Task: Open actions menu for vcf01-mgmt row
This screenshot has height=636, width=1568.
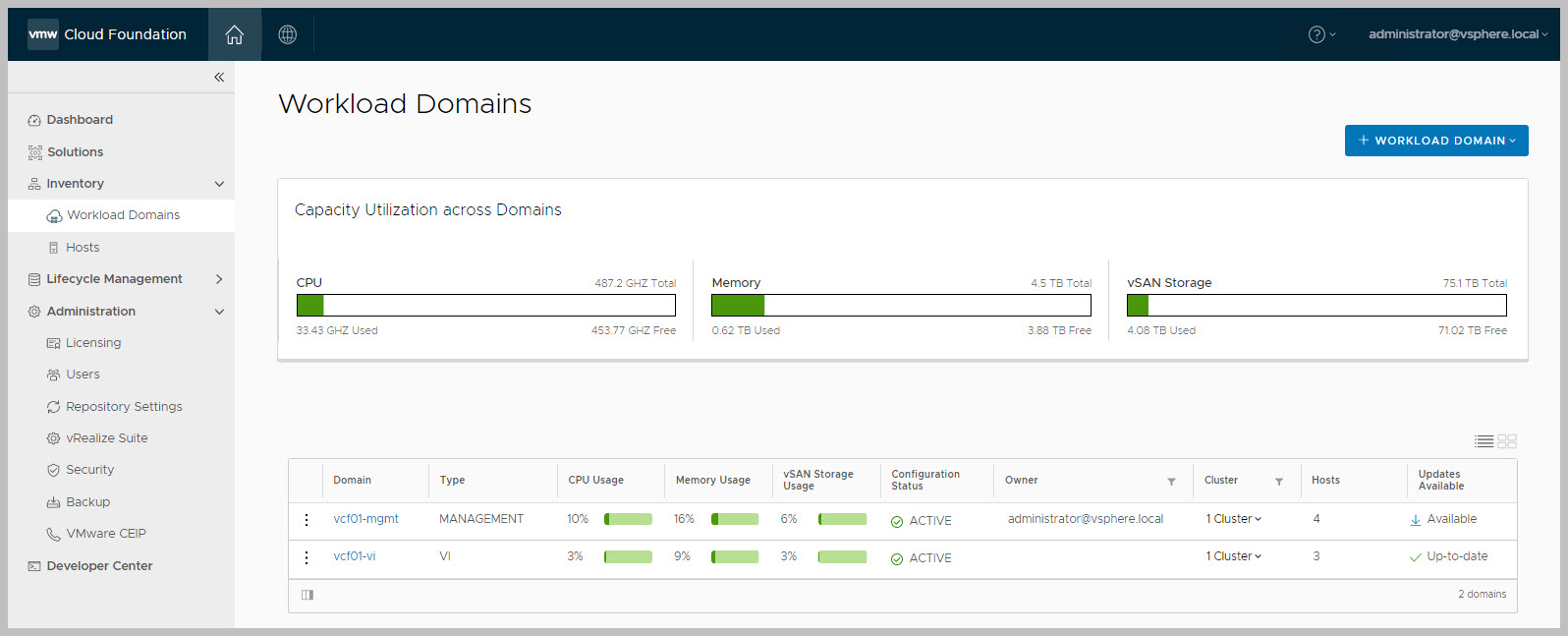Action: coord(307,520)
